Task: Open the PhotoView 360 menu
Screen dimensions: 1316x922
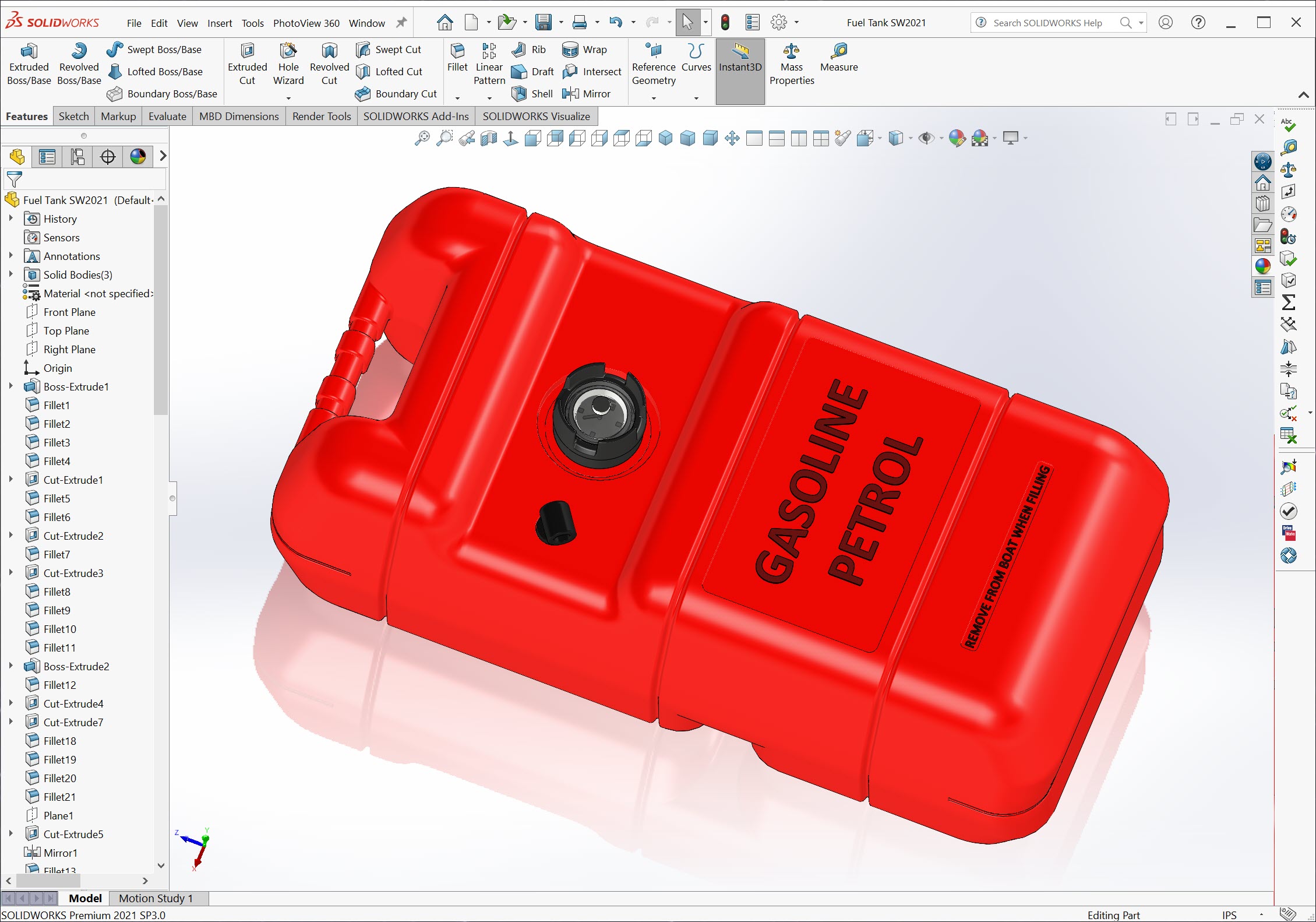Action: point(306,23)
